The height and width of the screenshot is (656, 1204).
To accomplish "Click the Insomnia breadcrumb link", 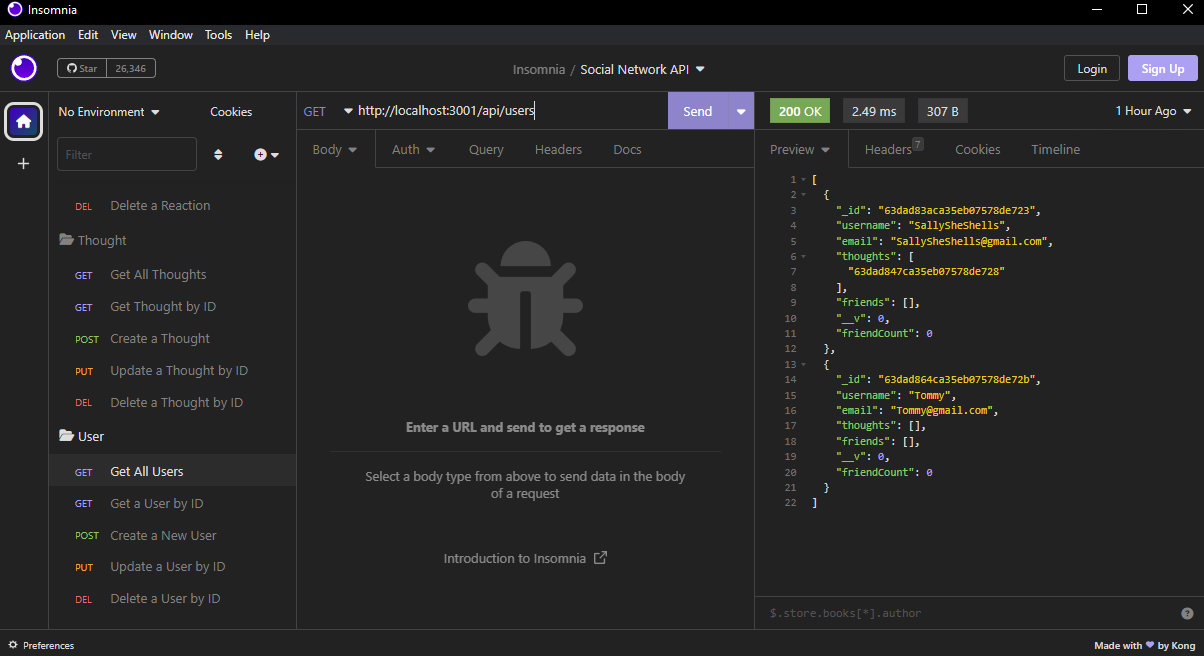I will (x=538, y=69).
